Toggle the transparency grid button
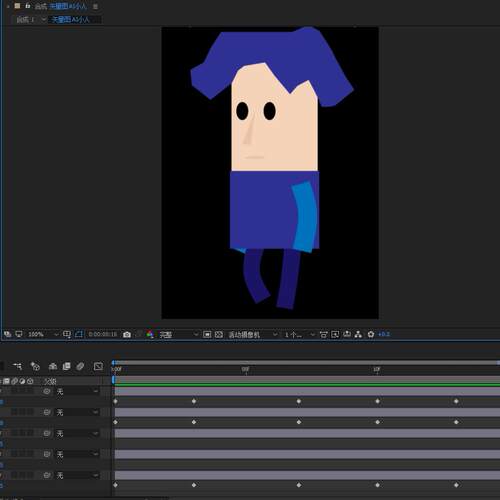 click(219, 334)
